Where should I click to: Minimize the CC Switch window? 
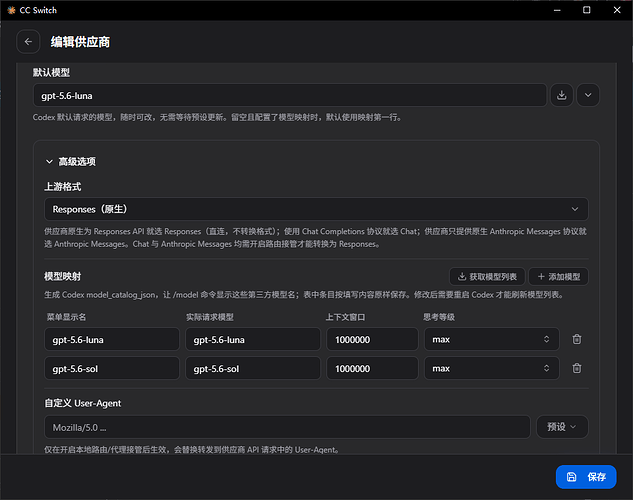(557, 10)
